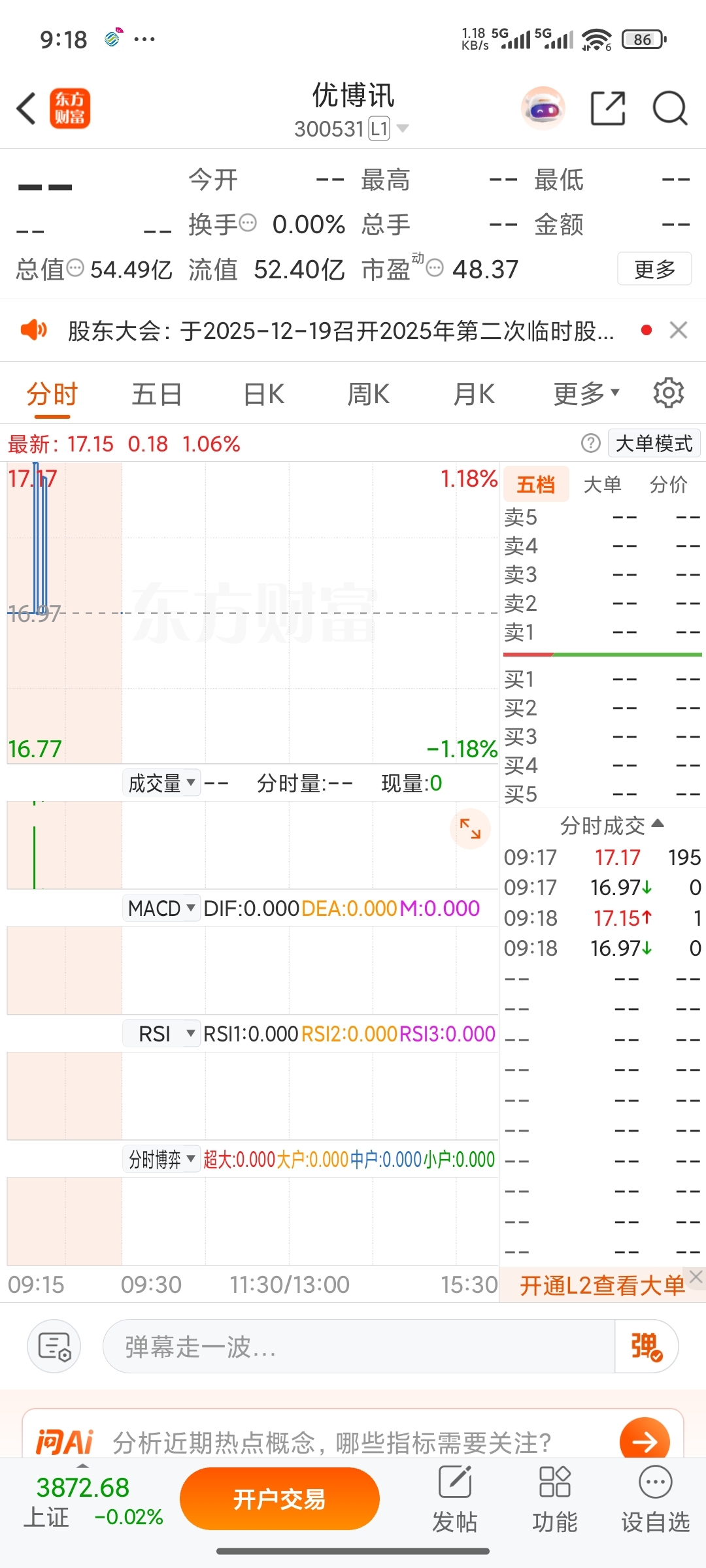This screenshot has width=706, height=1568.
Task: Switch to the 分时 tab
Action: pos(52,394)
